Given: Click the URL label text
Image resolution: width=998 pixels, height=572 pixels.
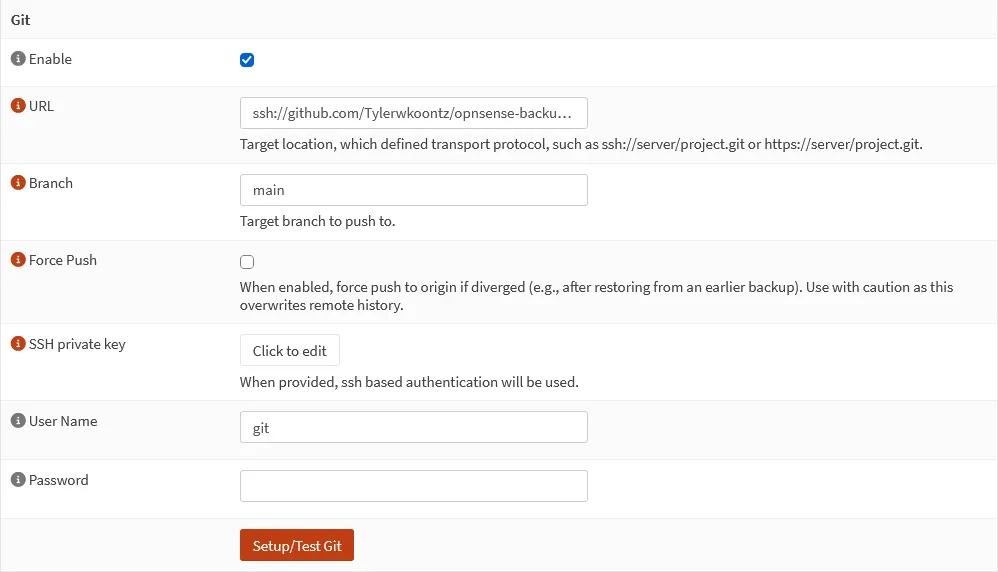Looking at the screenshot, I should click(x=41, y=106).
